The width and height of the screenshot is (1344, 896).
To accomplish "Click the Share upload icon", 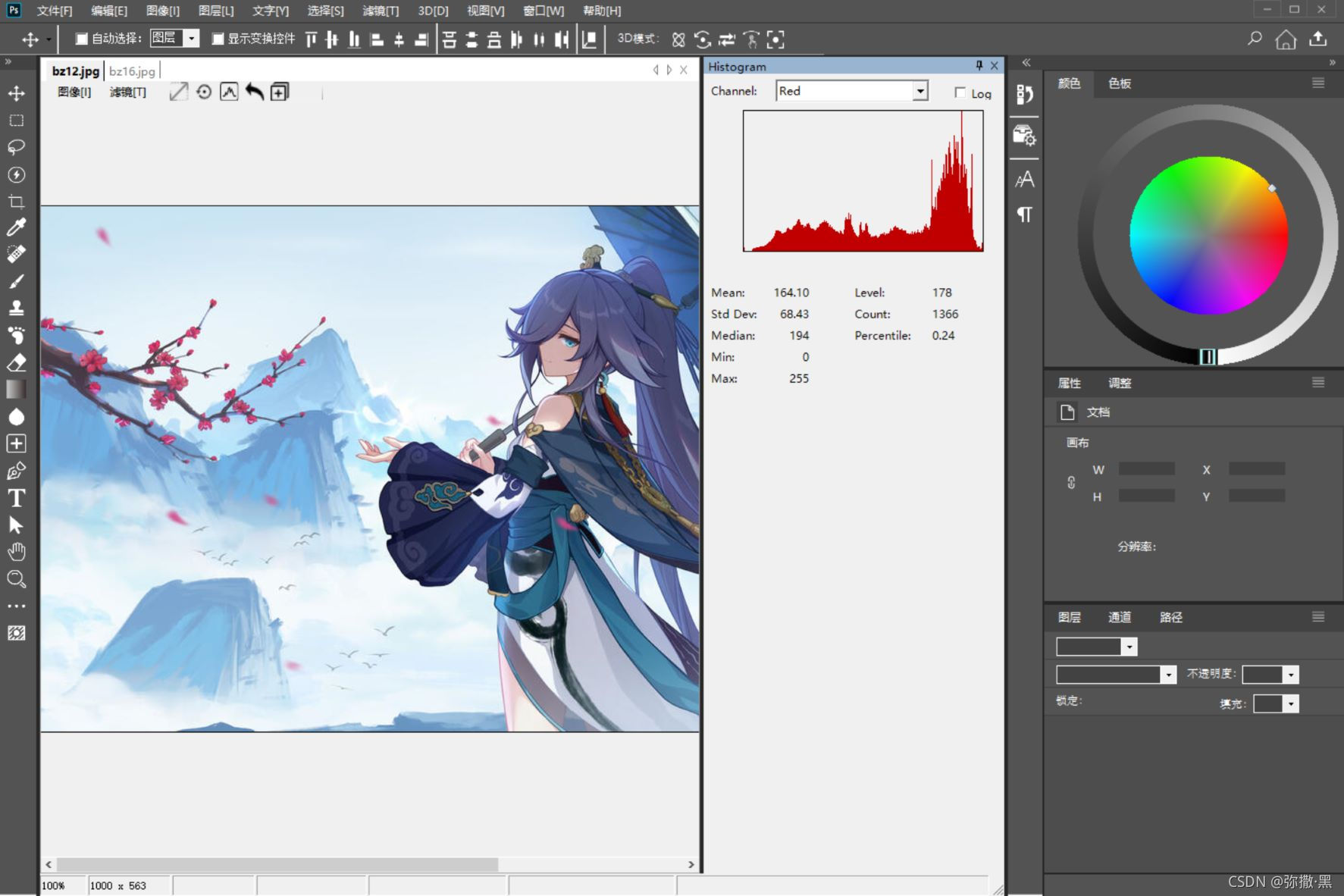I will (1318, 39).
